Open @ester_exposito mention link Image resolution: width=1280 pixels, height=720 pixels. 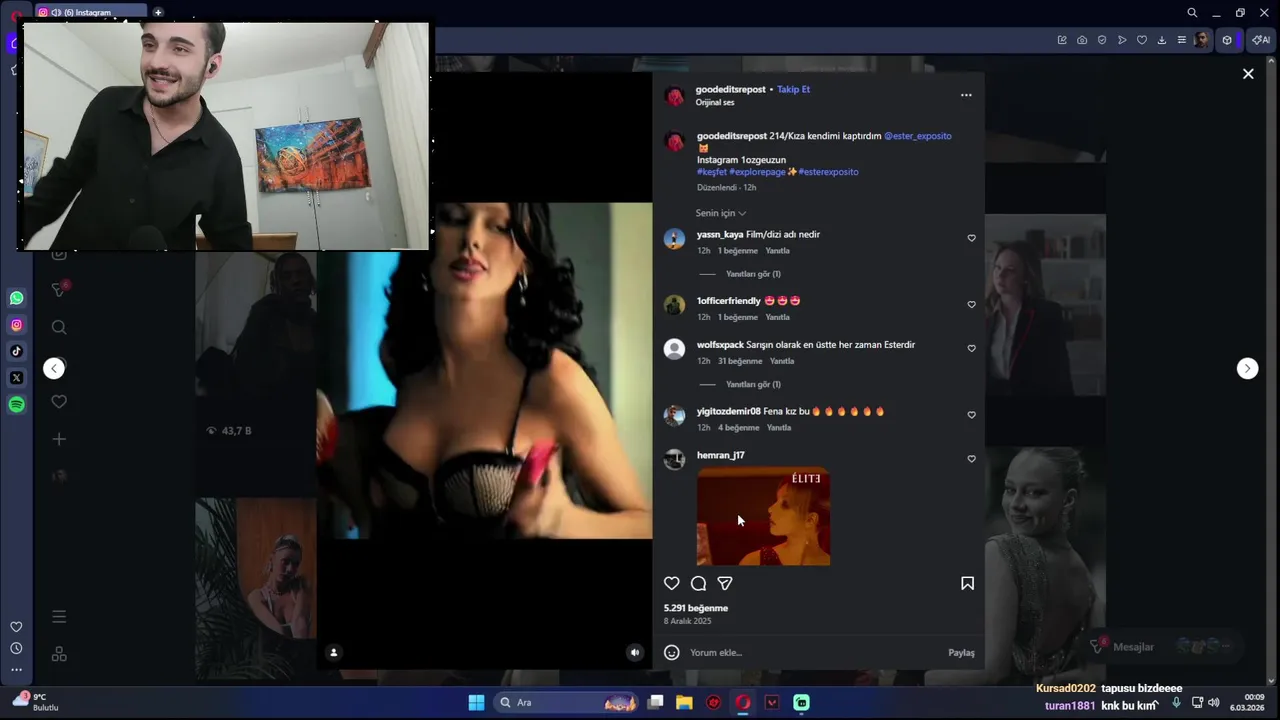[917, 136]
